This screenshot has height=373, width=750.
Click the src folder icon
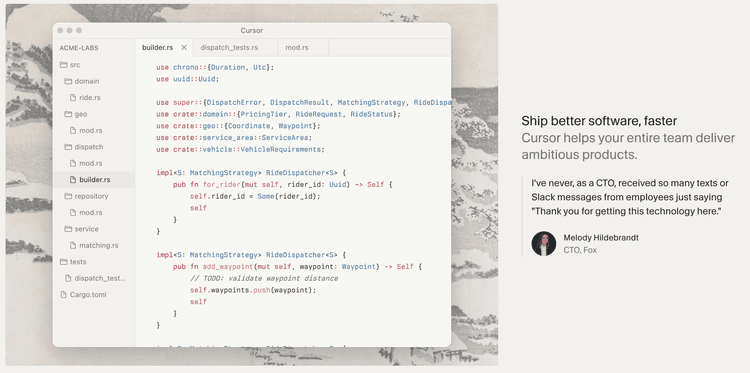[x=63, y=65]
